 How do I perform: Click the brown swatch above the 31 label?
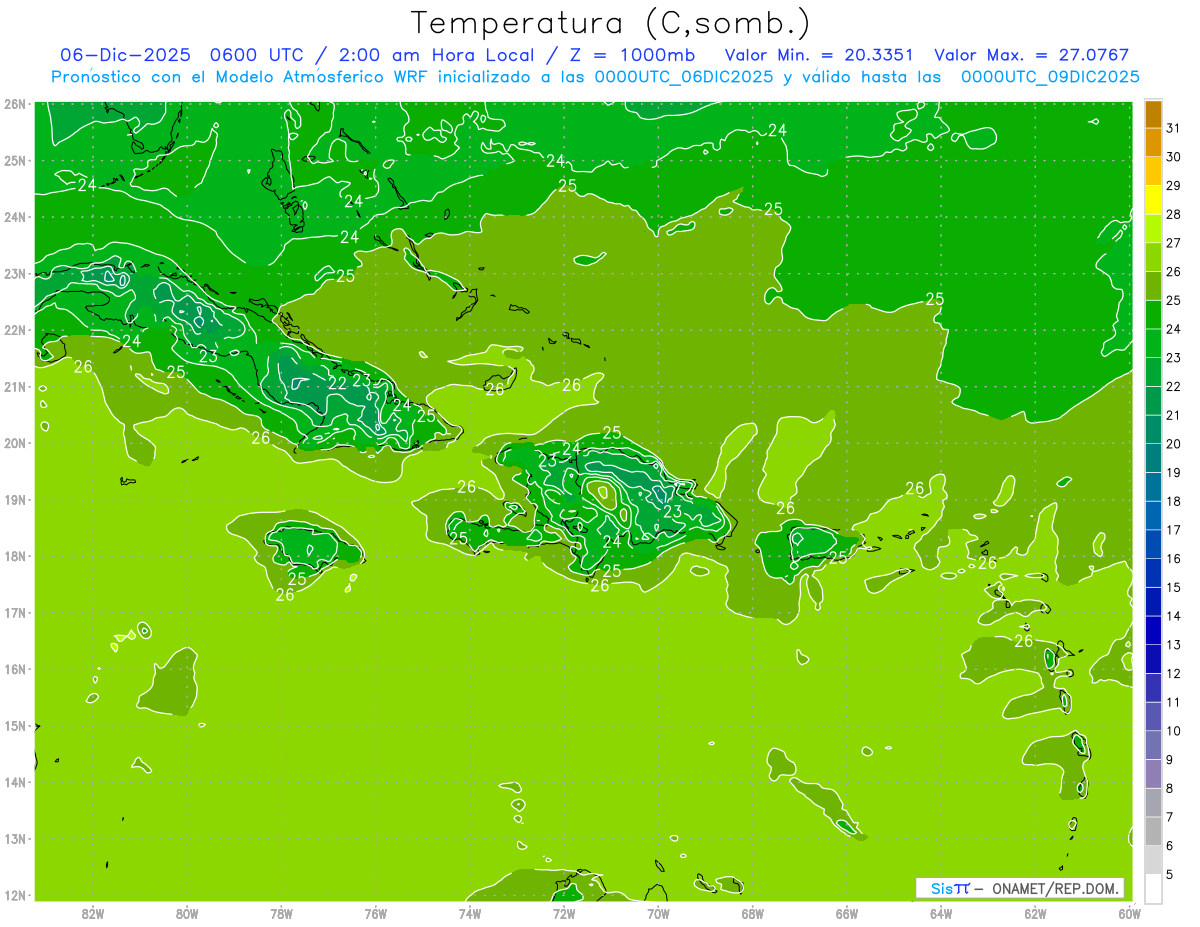pos(1153,114)
